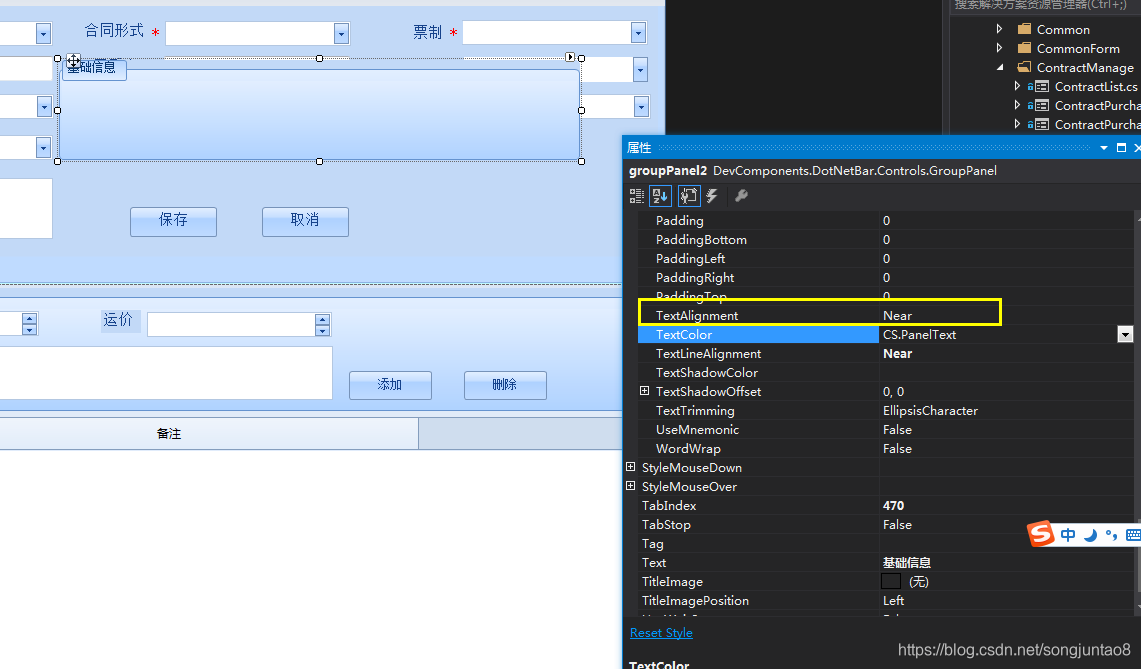Click the 保存 button
The height and width of the screenshot is (669, 1141).
click(x=173, y=221)
